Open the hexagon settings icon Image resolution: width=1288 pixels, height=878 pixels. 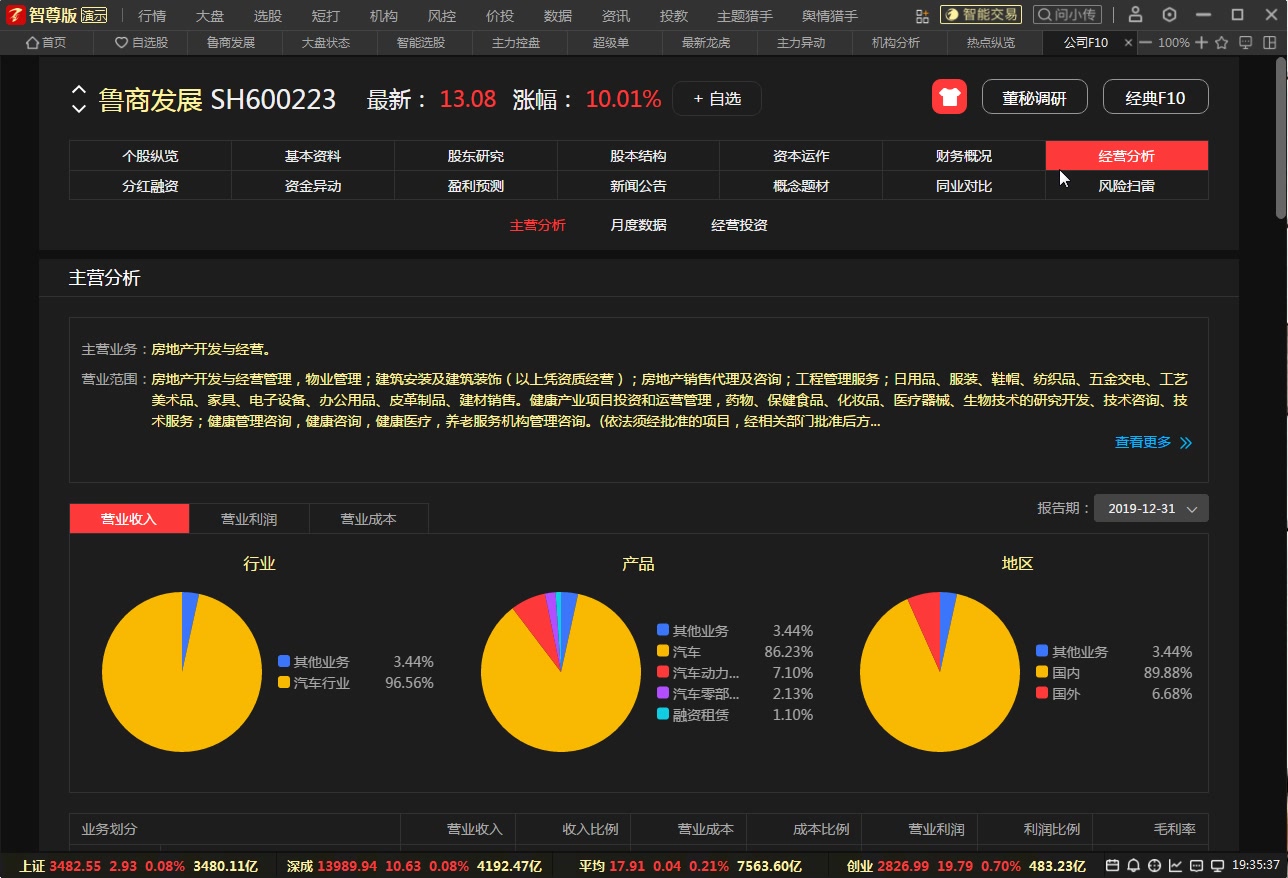1170,15
